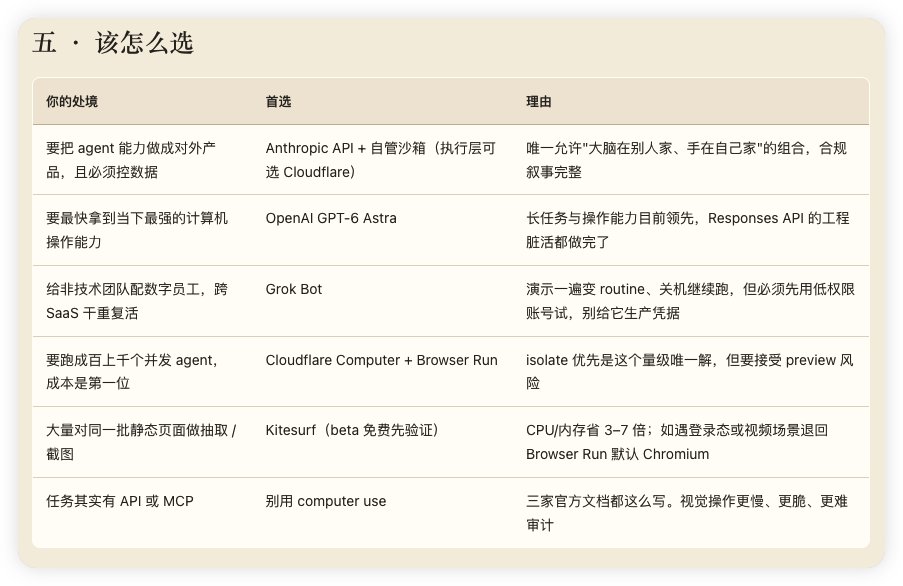Image resolution: width=903 pixels, height=586 pixels.
Task: Click the 要把 agent 能力做成对外产品 cell
Action: tap(131, 160)
